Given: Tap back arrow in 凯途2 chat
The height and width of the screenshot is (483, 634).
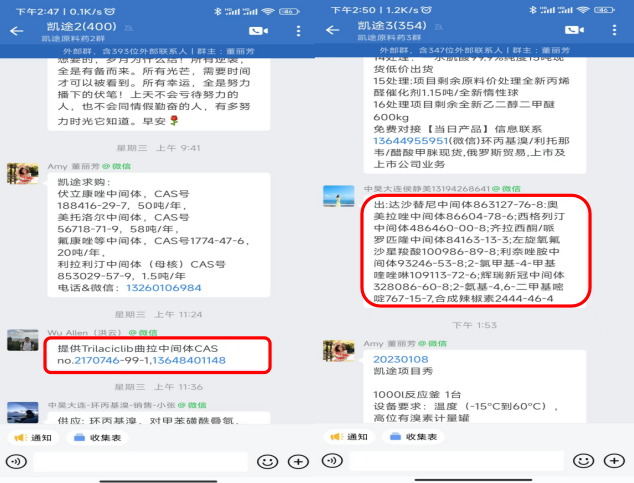Looking at the screenshot, I should point(17,31).
